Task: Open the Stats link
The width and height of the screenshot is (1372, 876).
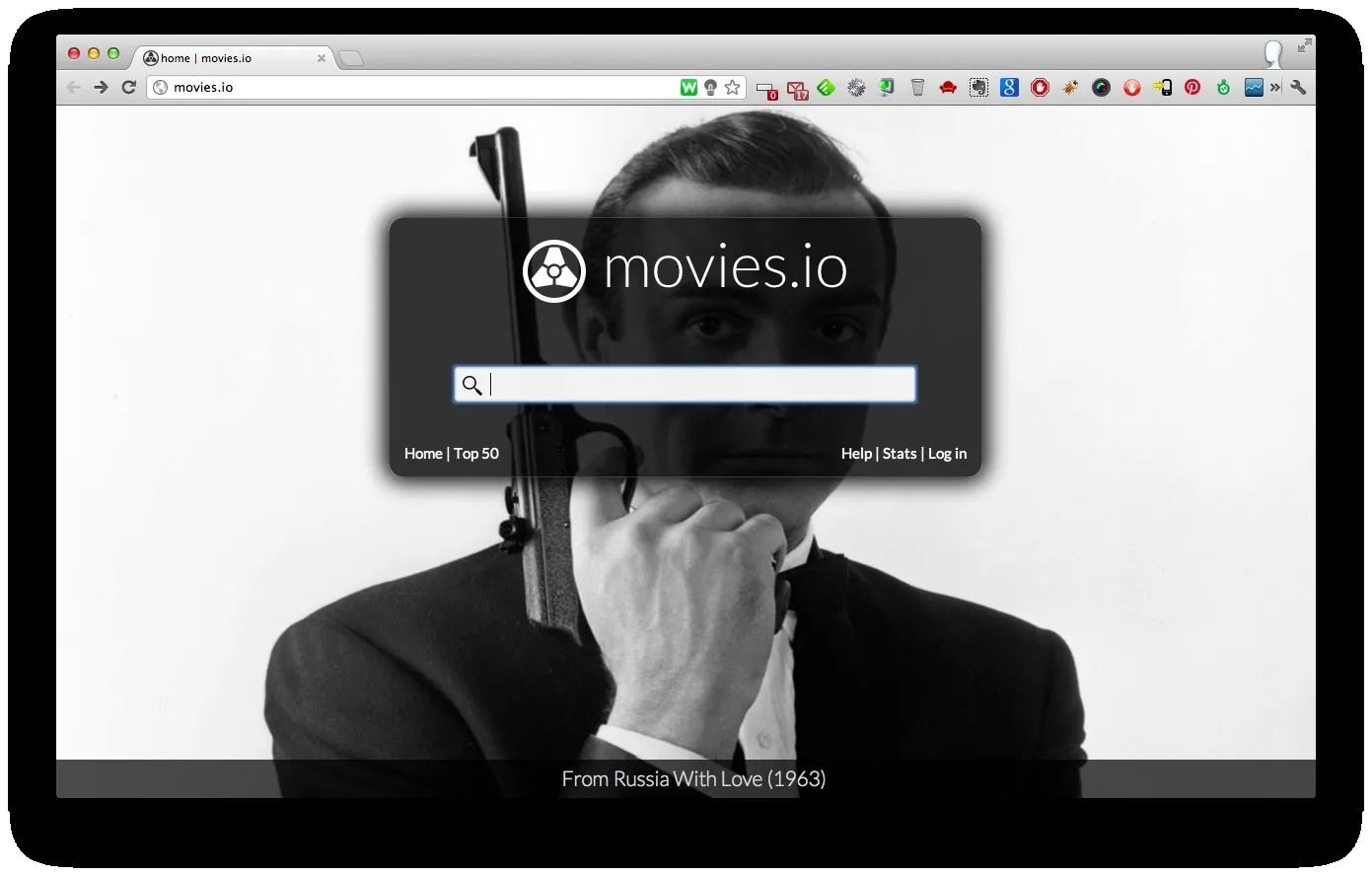Action: [900, 454]
